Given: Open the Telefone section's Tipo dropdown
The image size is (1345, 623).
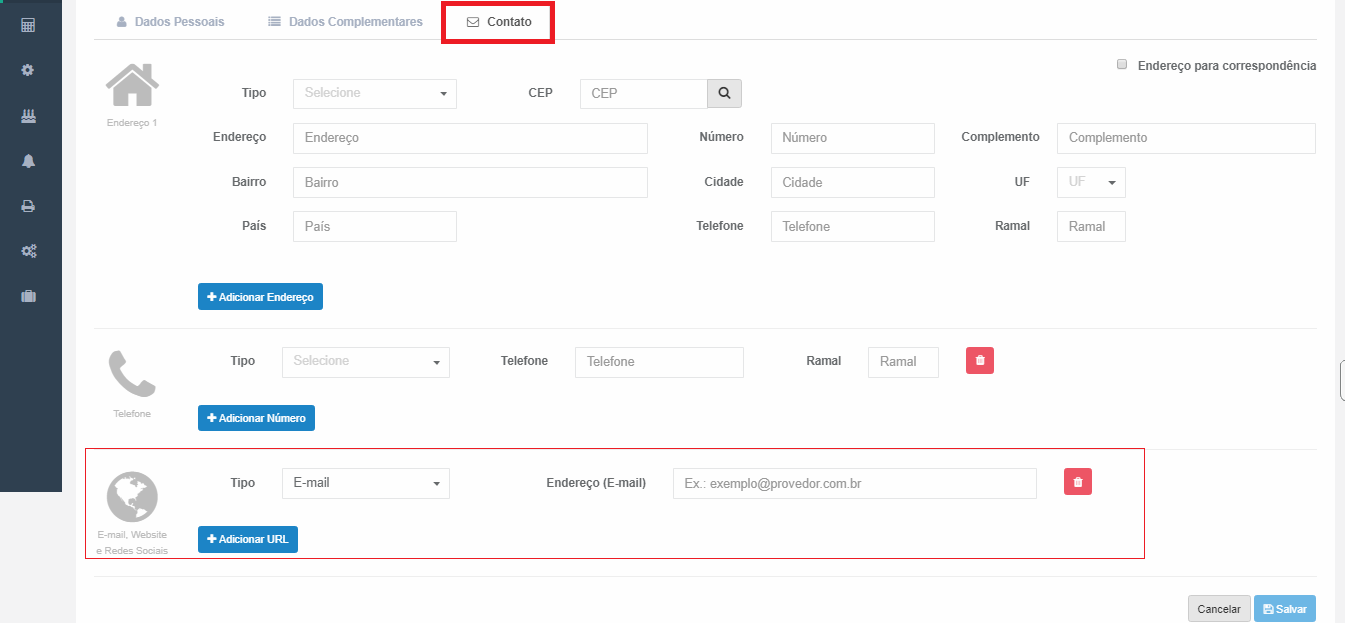Looking at the screenshot, I should coord(365,361).
